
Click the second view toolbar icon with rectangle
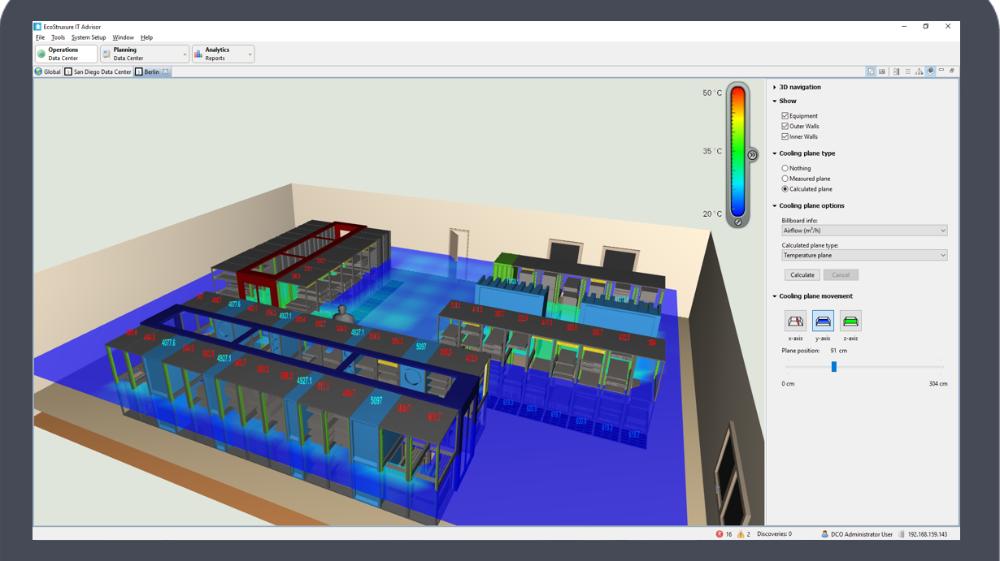[882, 71]
